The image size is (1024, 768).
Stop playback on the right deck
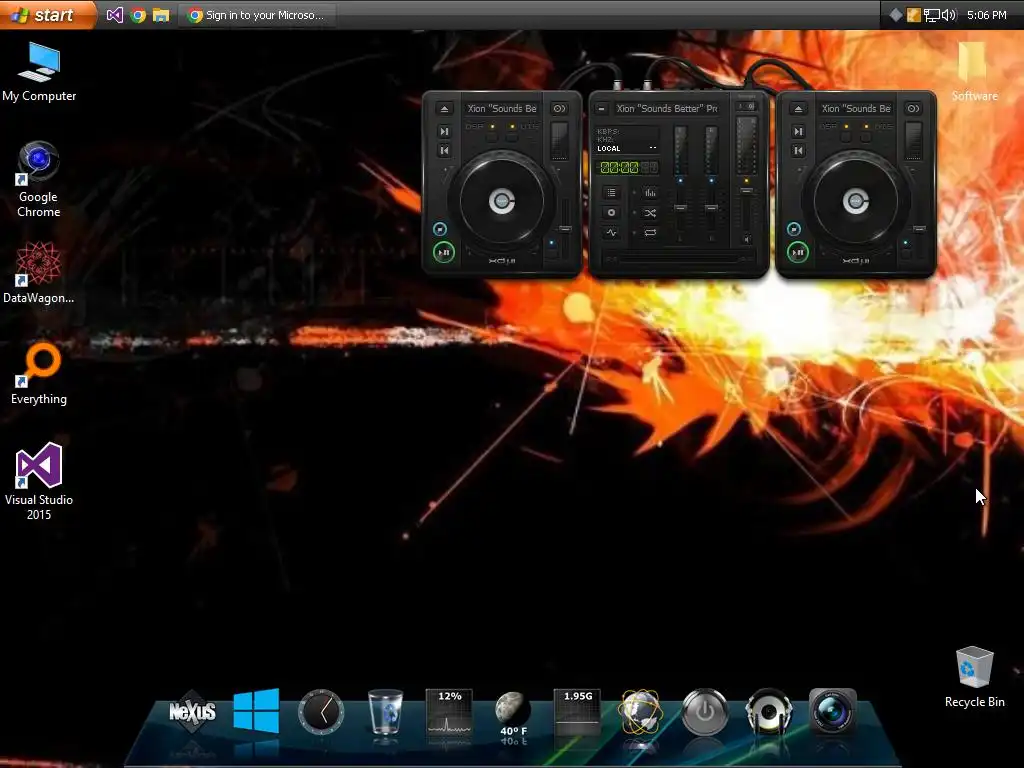click(793, 229)
